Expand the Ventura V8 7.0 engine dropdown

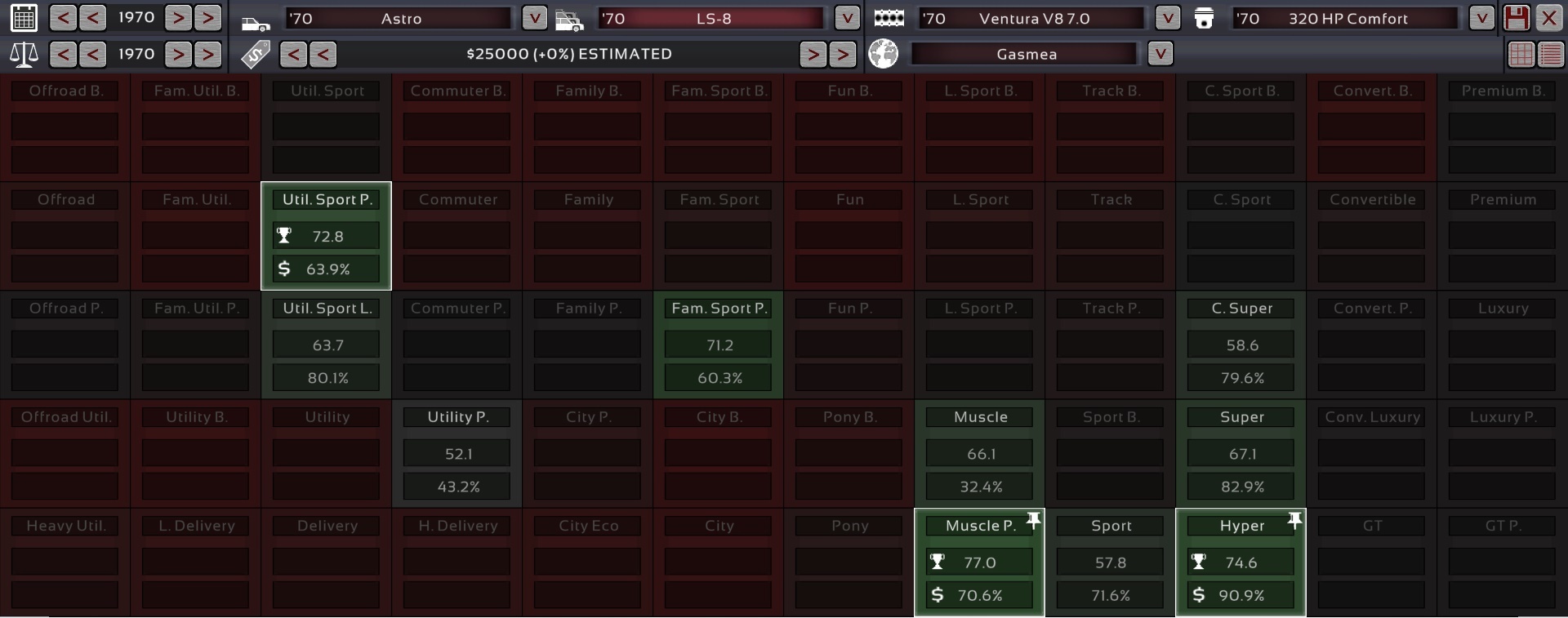click(1167, 18)
